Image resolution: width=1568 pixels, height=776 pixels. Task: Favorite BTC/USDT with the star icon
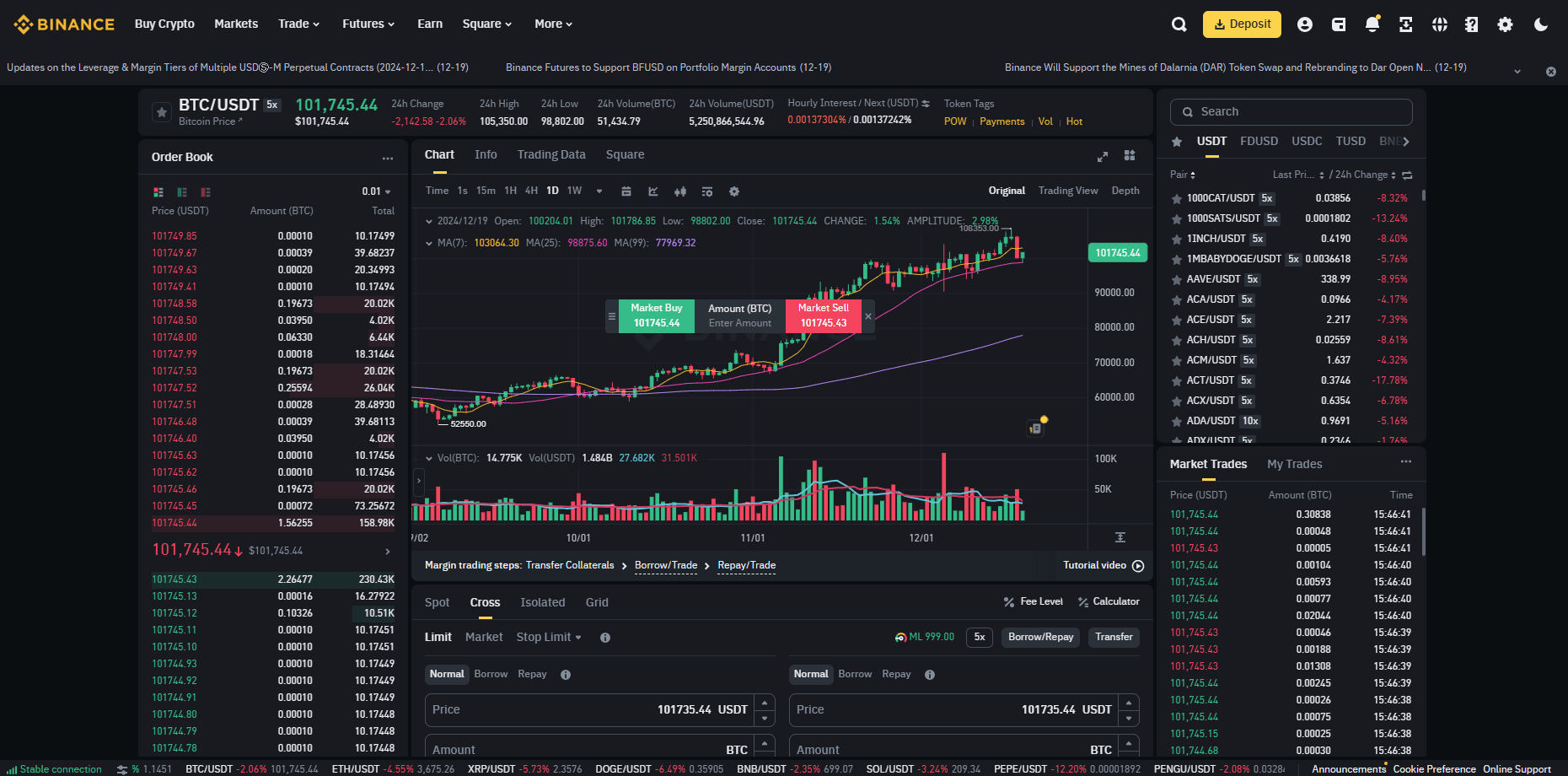pos(161,111)
